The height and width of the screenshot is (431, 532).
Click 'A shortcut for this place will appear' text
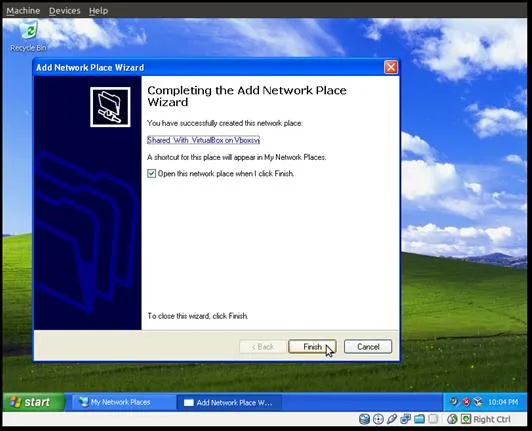tap(236, 157)
